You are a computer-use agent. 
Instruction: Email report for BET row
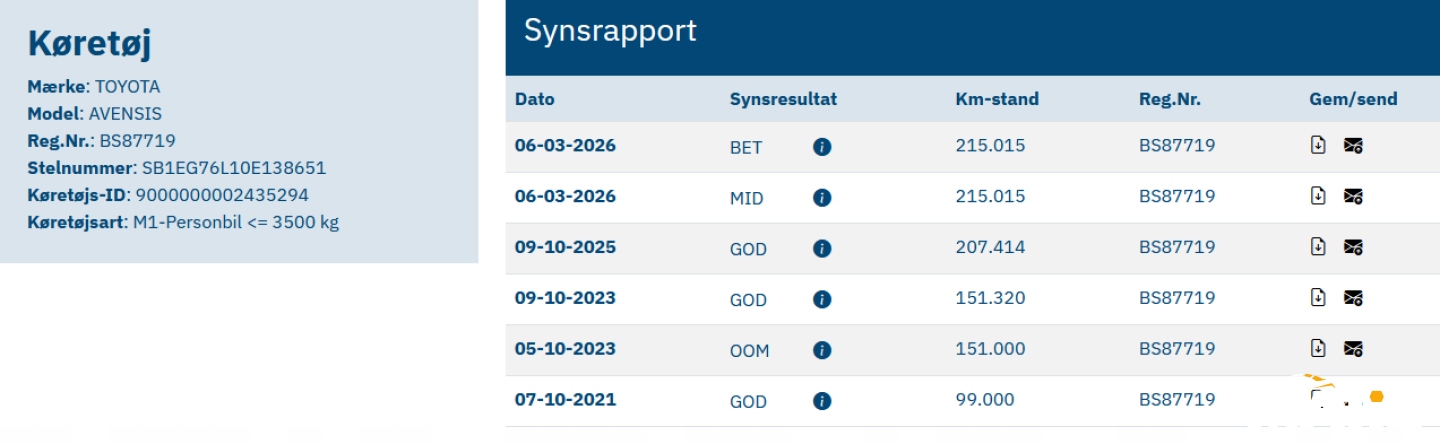point(1353,146)
